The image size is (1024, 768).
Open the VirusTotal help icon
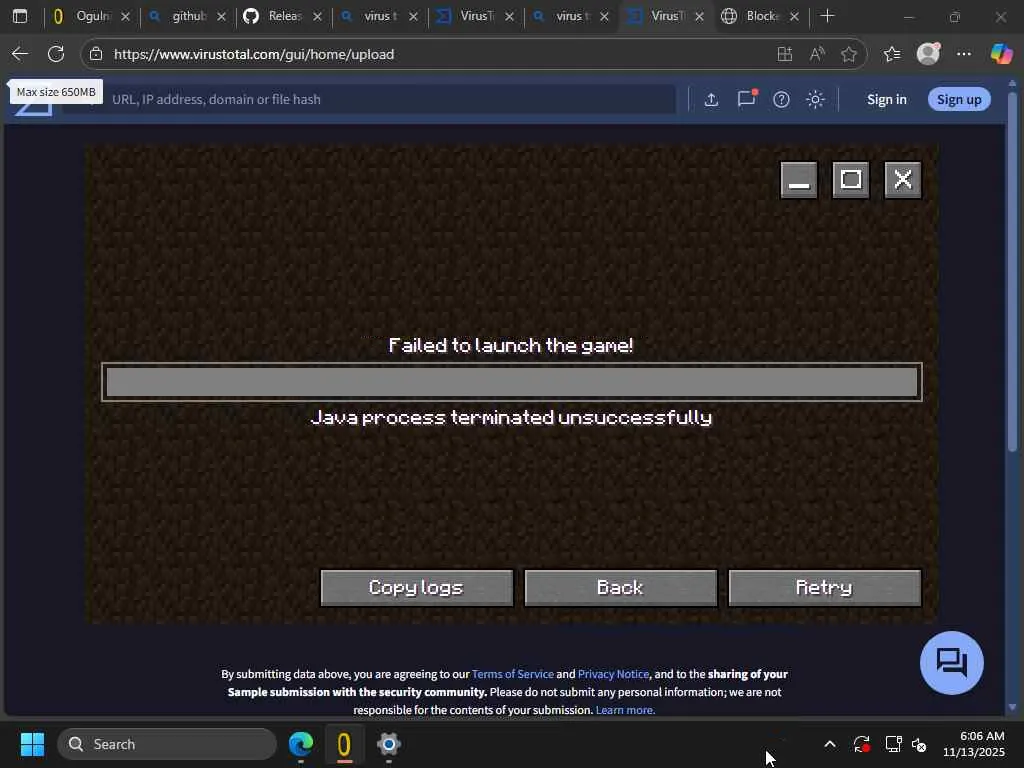(x=781, y=99)
